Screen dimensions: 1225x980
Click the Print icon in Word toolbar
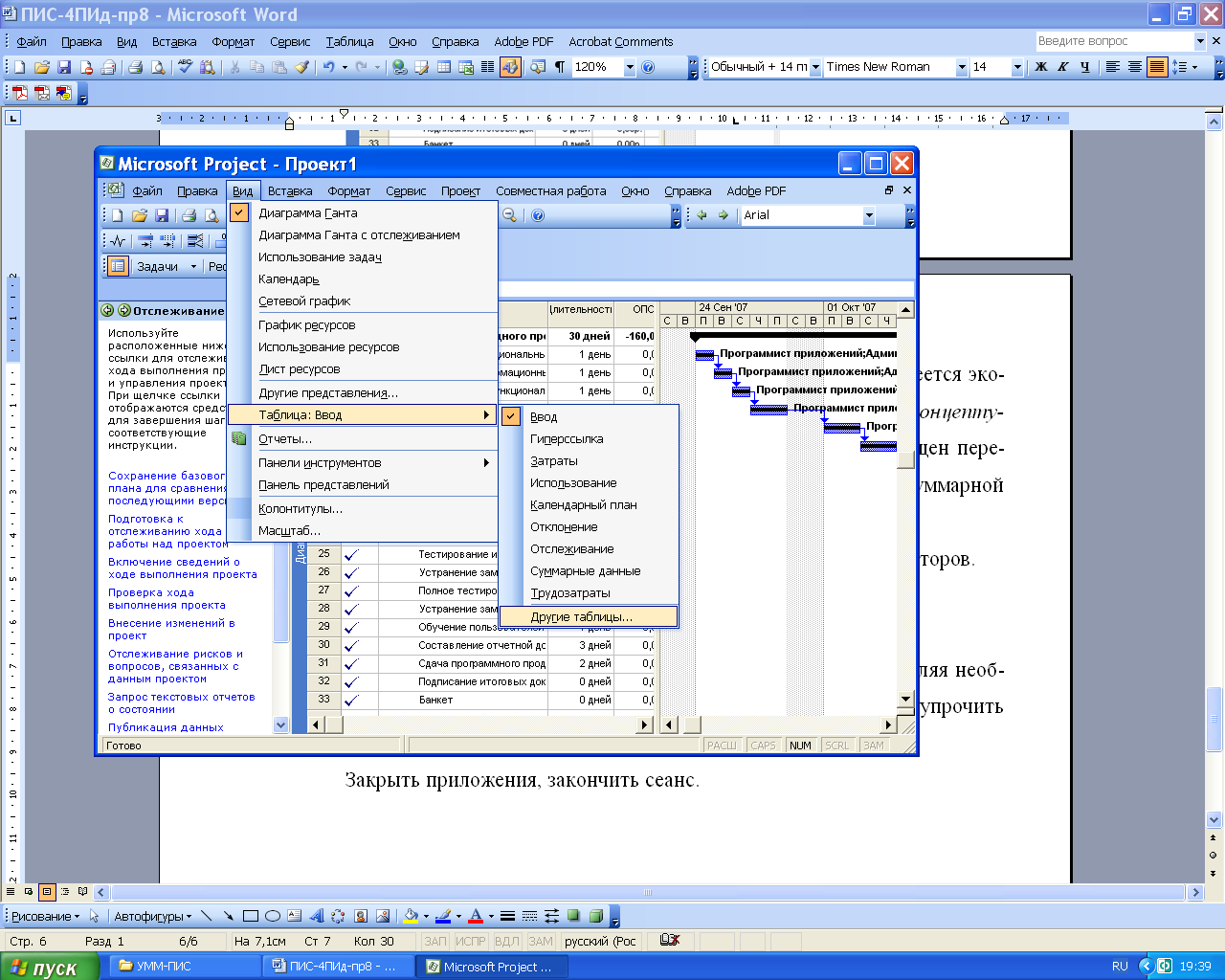[135, 67]
